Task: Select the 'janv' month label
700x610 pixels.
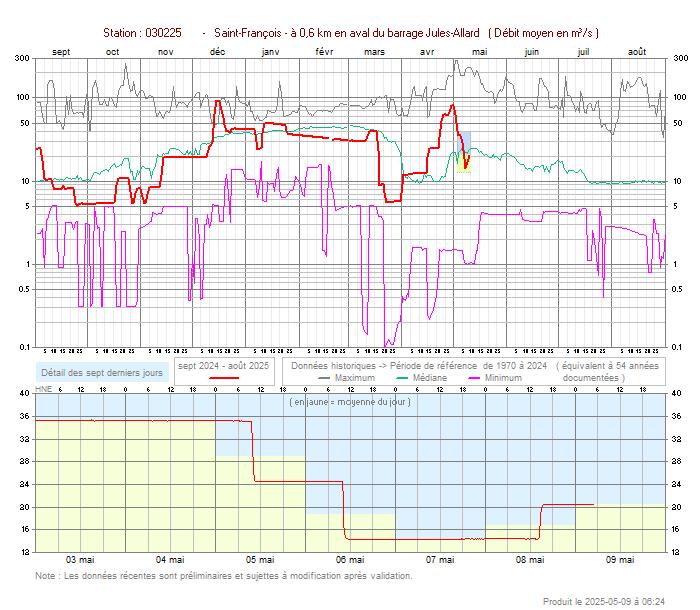Action: (271, 52)
